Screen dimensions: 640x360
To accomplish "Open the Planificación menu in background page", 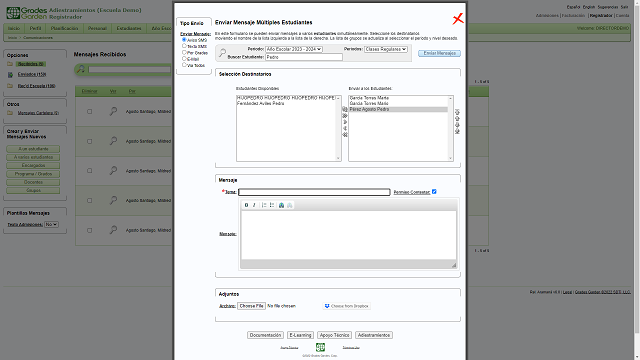I will click(x=64, y=29).
